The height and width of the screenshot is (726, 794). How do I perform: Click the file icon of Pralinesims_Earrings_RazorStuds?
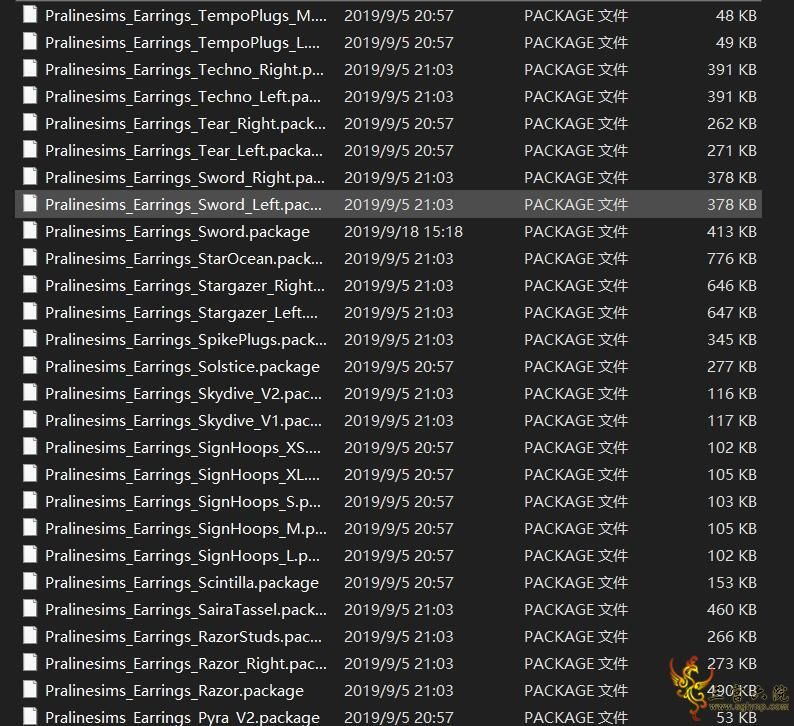coord(30,636)
